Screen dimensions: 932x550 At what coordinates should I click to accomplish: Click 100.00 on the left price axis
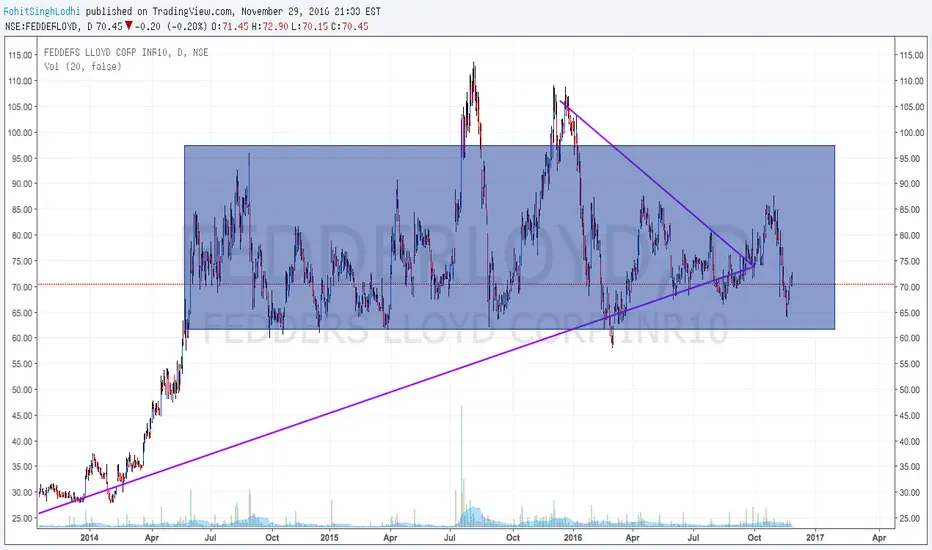[20, 133]
